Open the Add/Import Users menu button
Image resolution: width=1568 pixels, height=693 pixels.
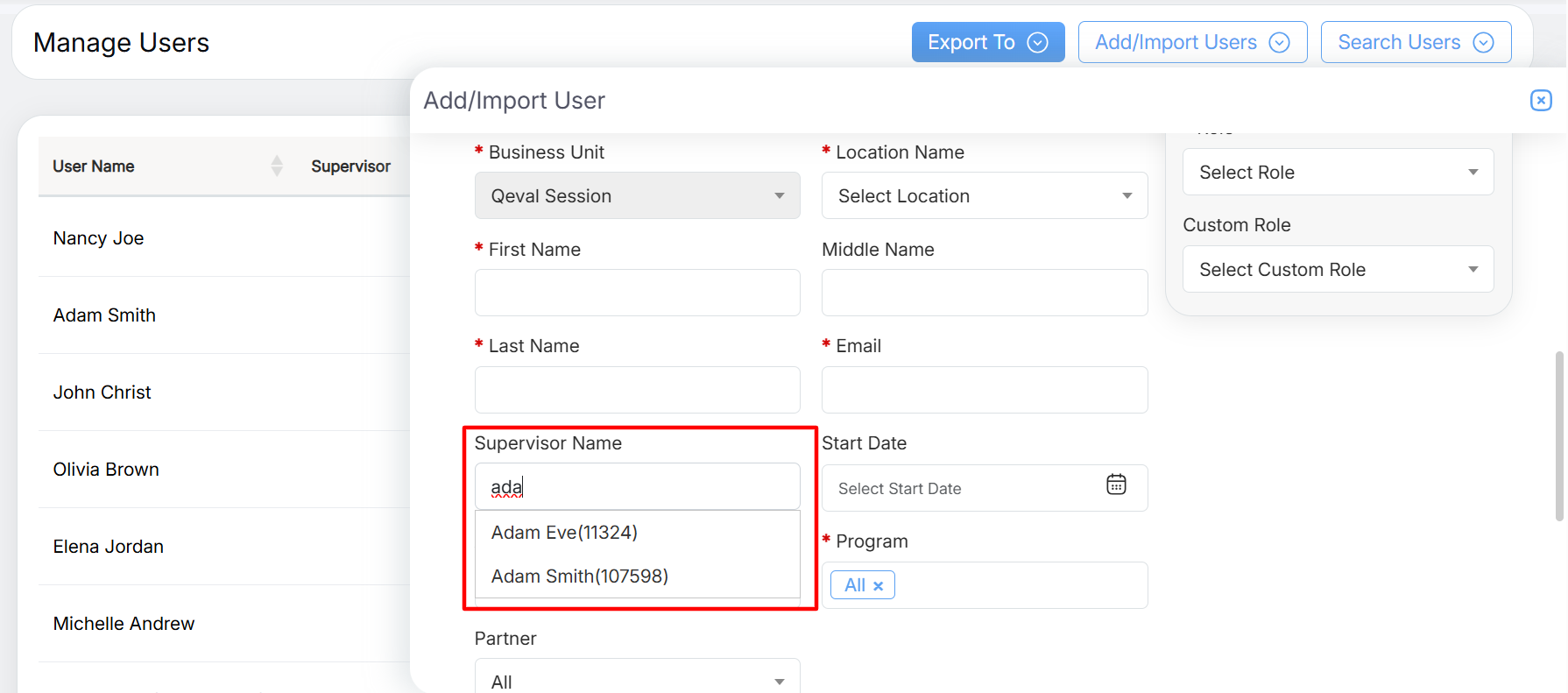coord(1191,42)
